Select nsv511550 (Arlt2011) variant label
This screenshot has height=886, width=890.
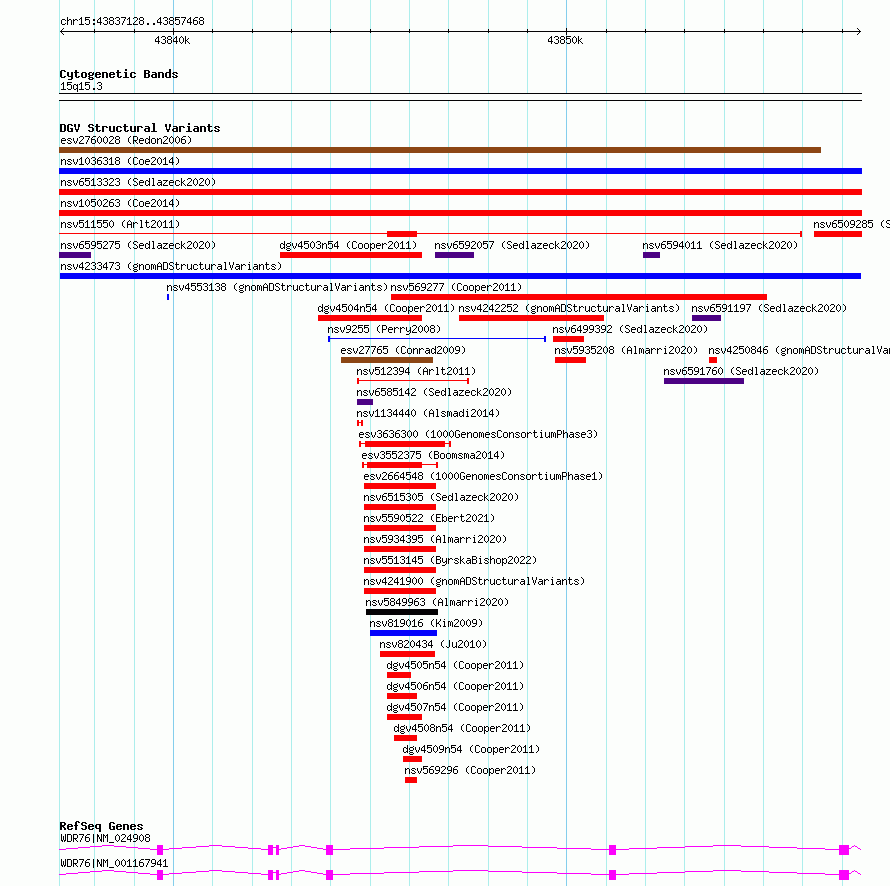pos(120,224)
